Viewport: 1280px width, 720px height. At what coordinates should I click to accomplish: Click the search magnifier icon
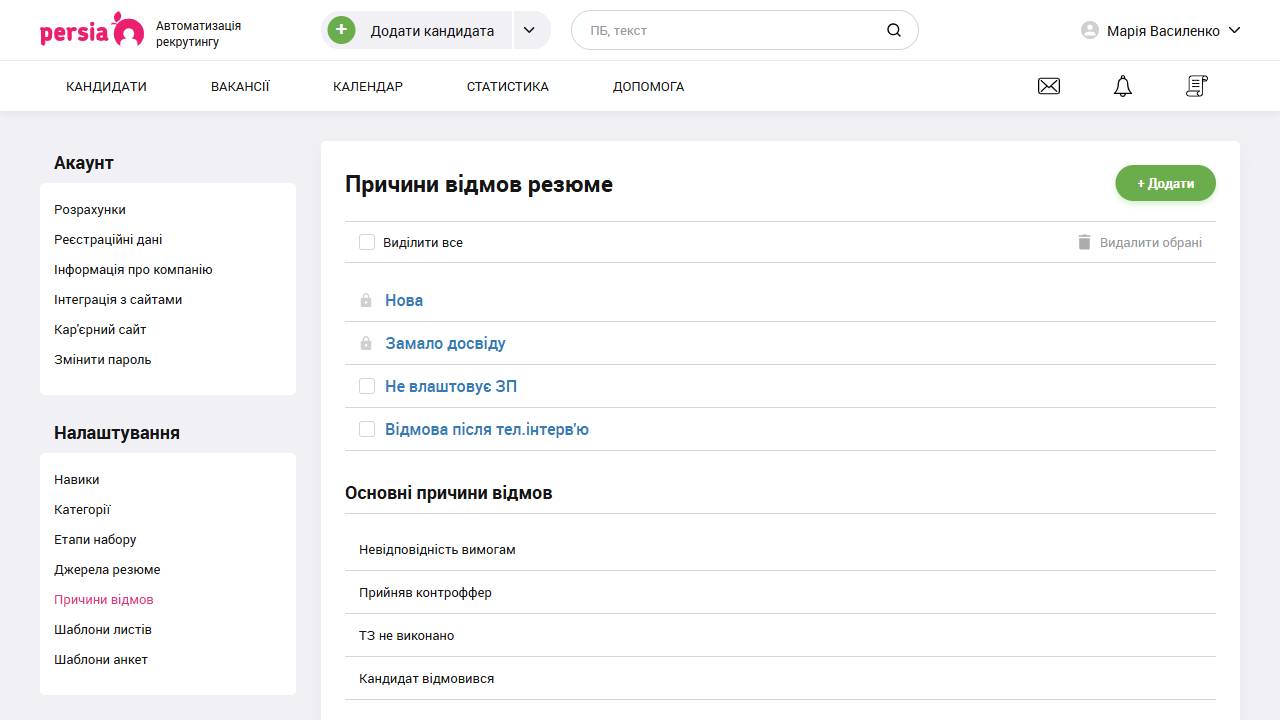point(893,30)
